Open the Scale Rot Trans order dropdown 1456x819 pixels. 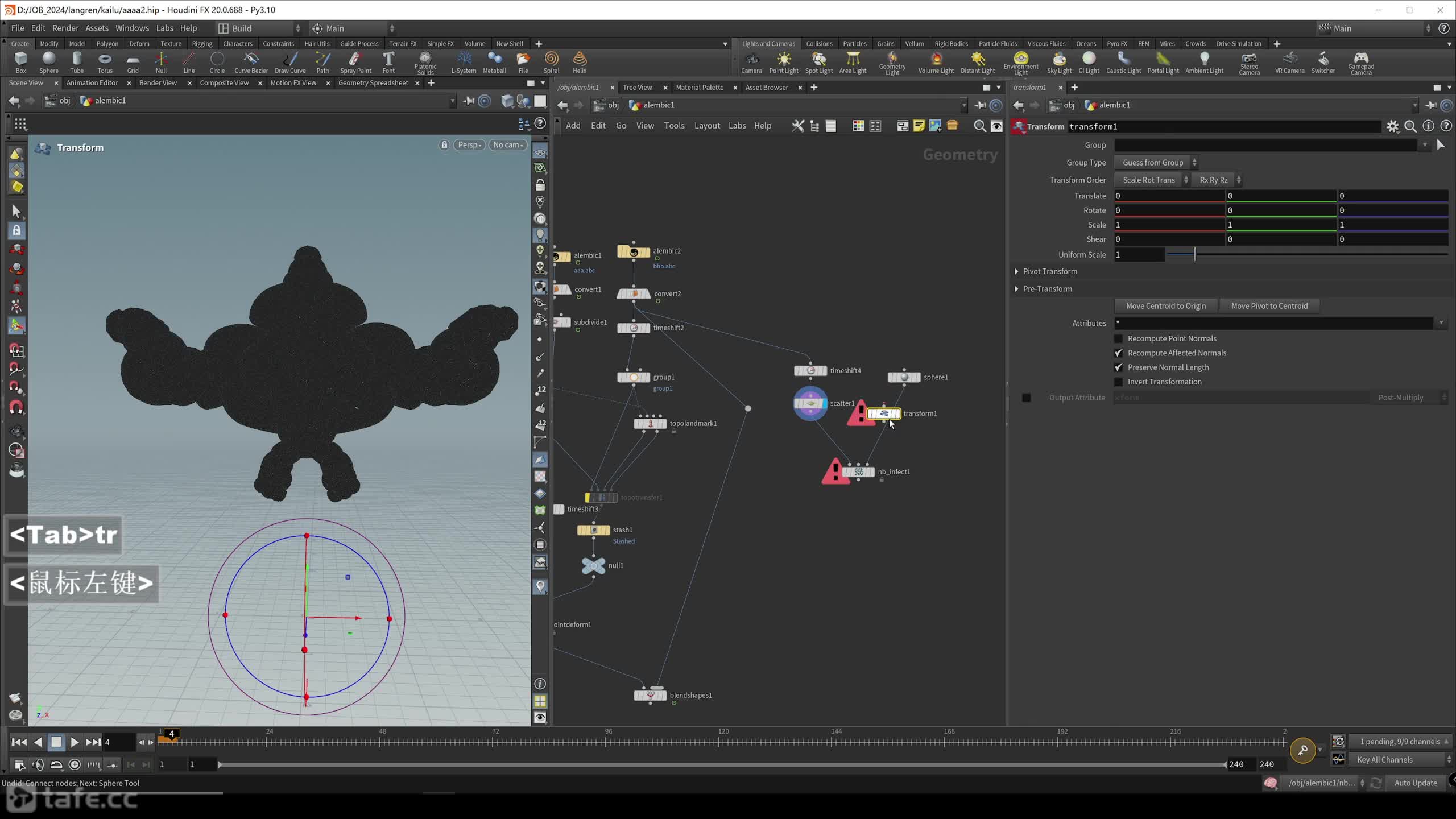pyautogui.click(x=1152, y=180)
